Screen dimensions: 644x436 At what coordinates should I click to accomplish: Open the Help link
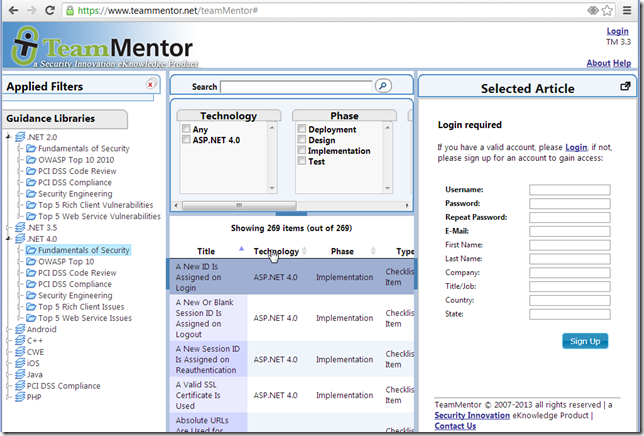coord(622,63)
